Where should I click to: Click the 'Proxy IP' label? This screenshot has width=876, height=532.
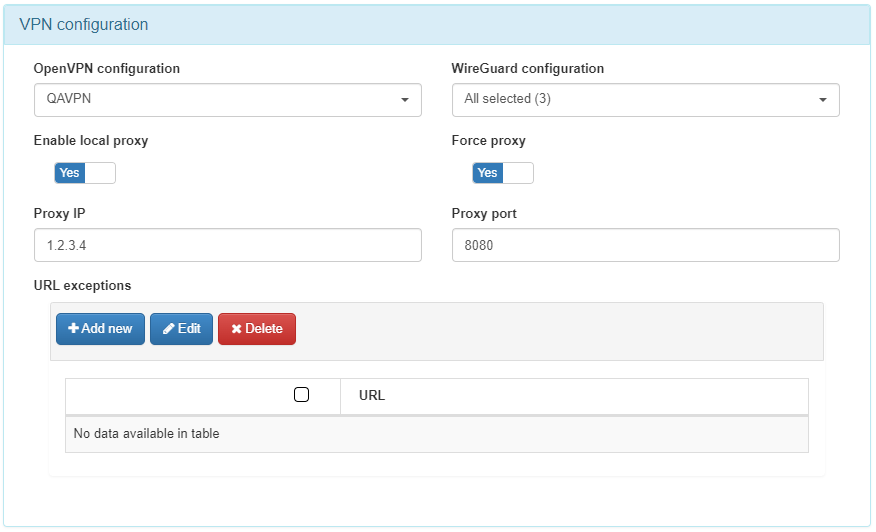59,213
